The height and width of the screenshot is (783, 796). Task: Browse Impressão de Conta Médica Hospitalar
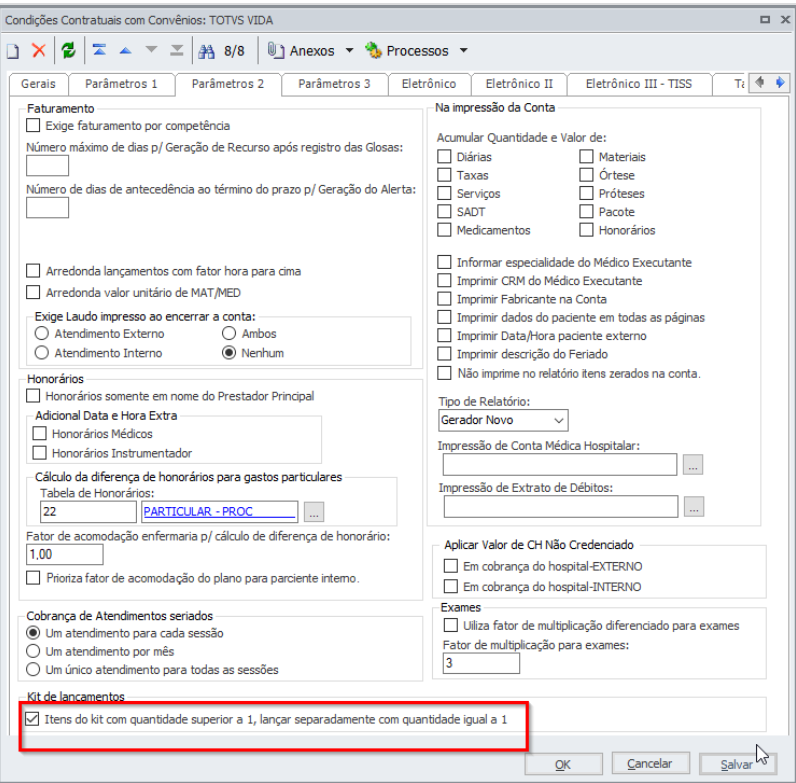pos(693,465)
